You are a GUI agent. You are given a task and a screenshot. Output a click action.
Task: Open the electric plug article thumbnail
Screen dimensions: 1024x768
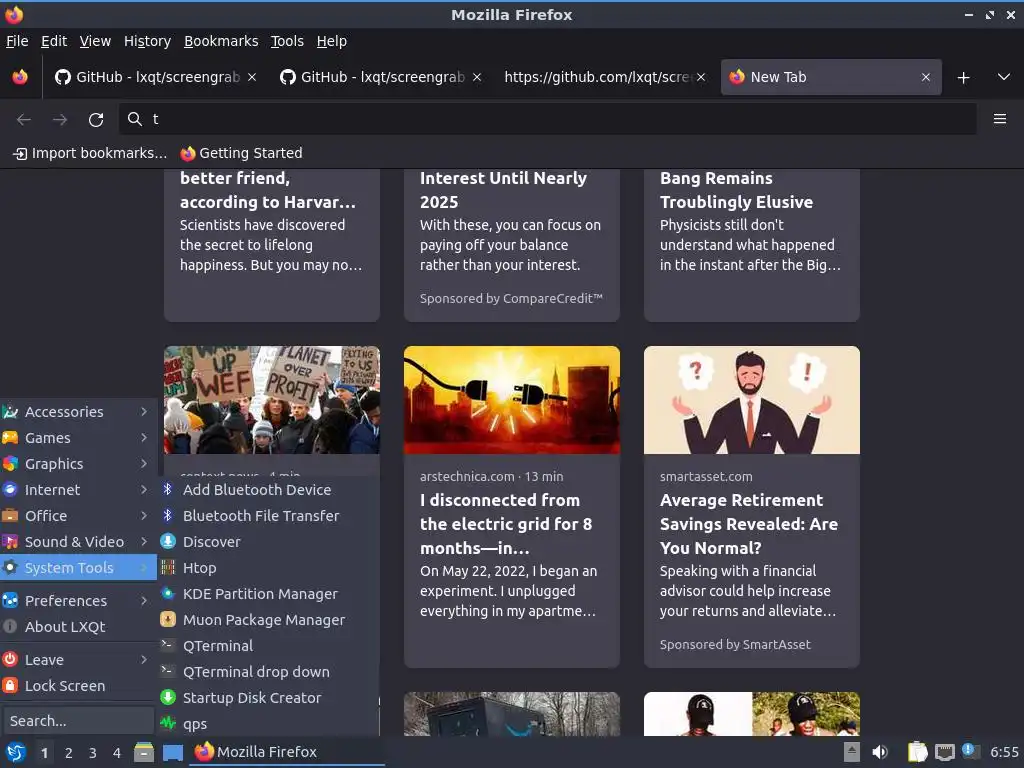(512, 400)
